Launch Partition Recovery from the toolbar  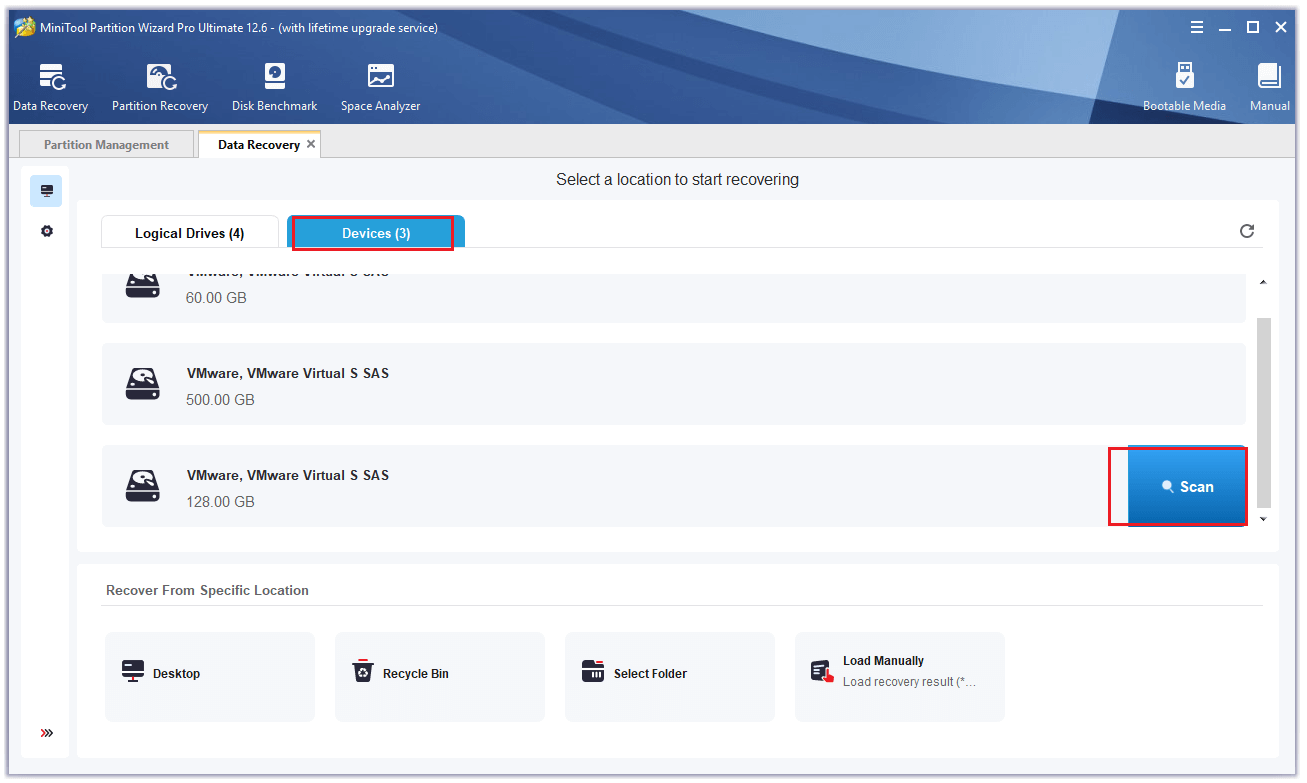click(x=160, y=88)
